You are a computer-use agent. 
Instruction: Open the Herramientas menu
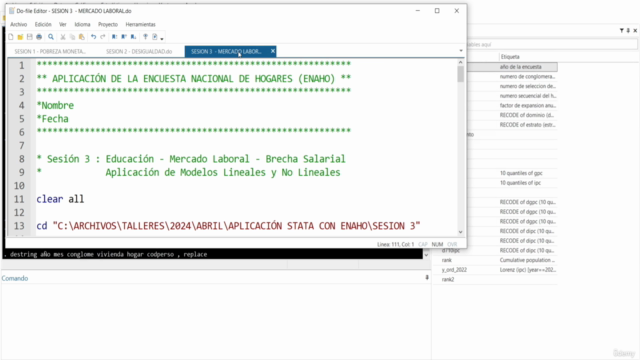(x=140, y=24)
